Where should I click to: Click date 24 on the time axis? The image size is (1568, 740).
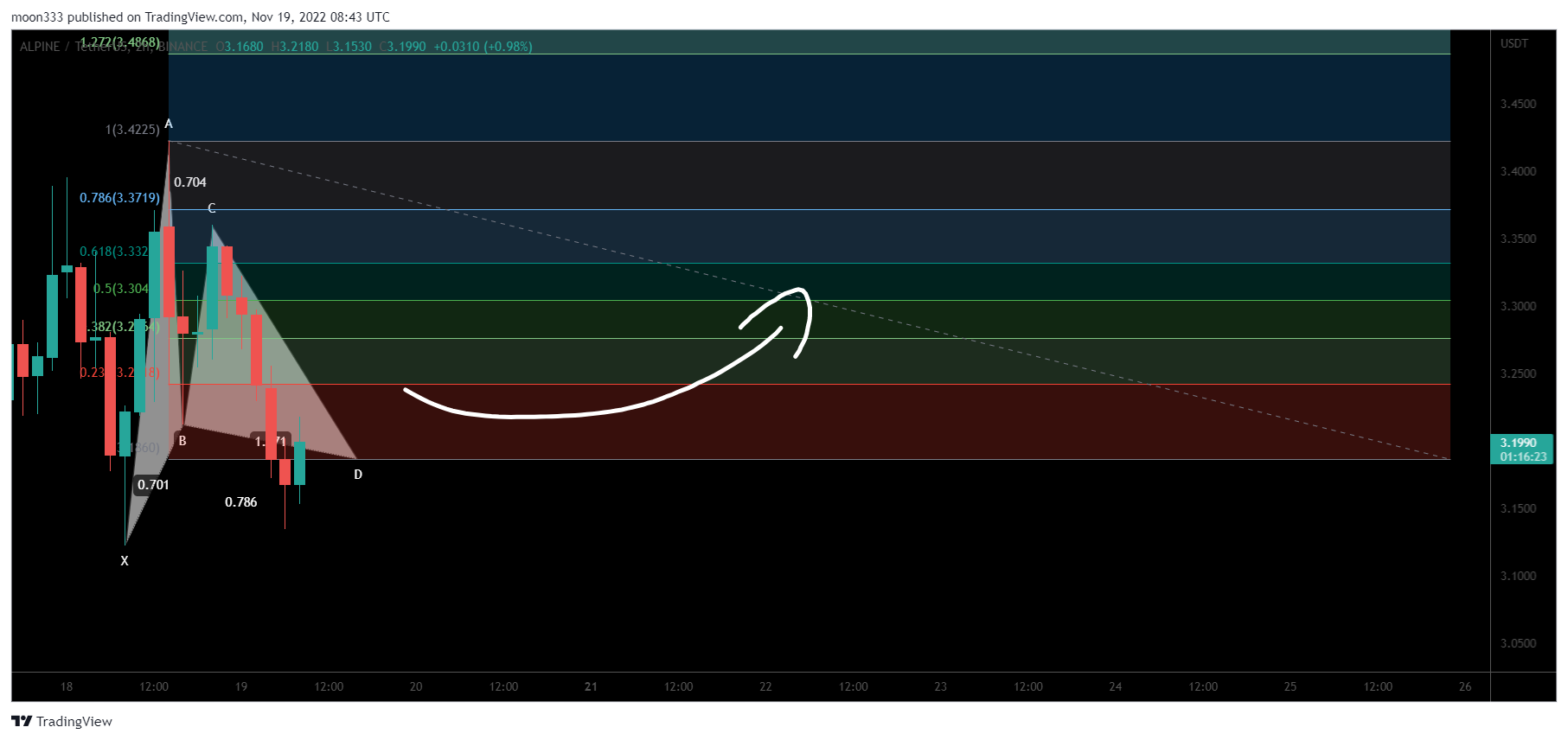[1116, 686]
